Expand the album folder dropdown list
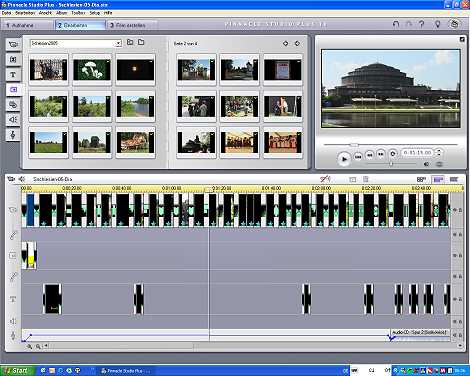Viewport: 470px width, 376px height. pos(118,43)
